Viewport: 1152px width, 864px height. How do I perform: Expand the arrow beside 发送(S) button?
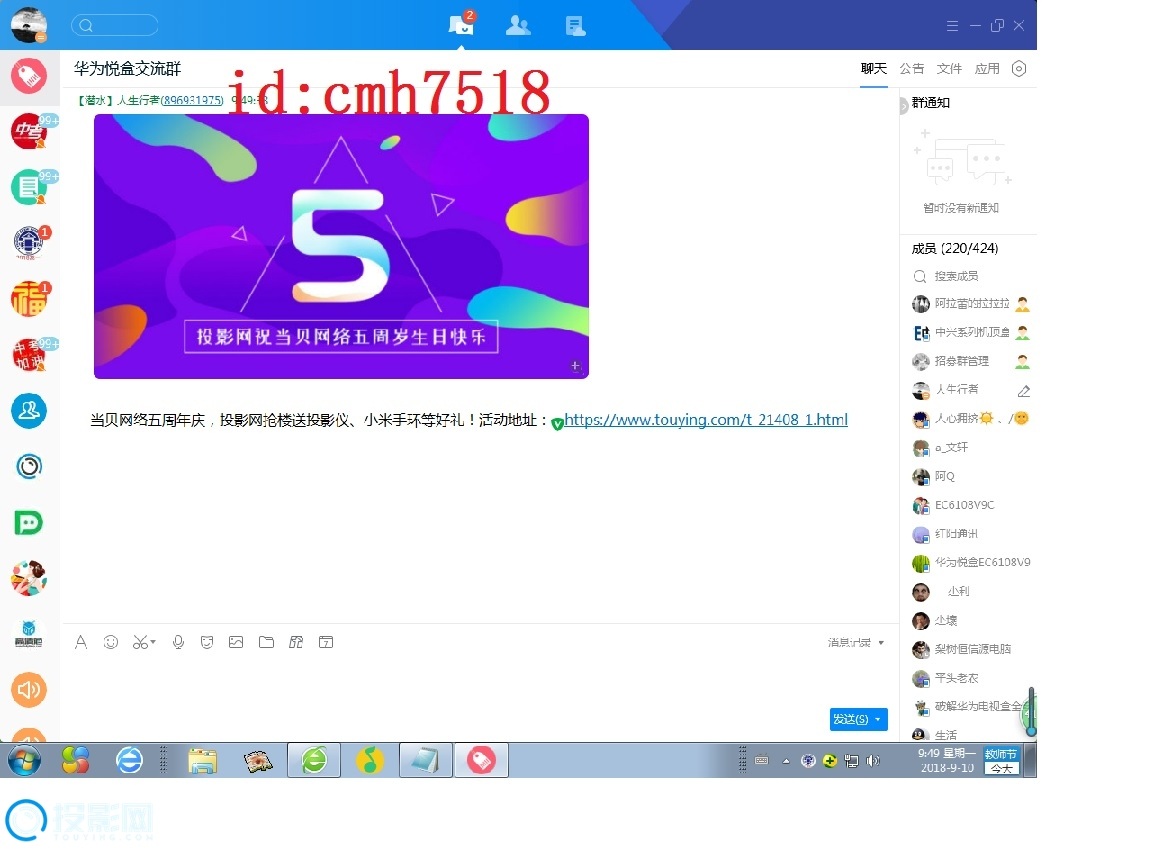tap(878, 719)
